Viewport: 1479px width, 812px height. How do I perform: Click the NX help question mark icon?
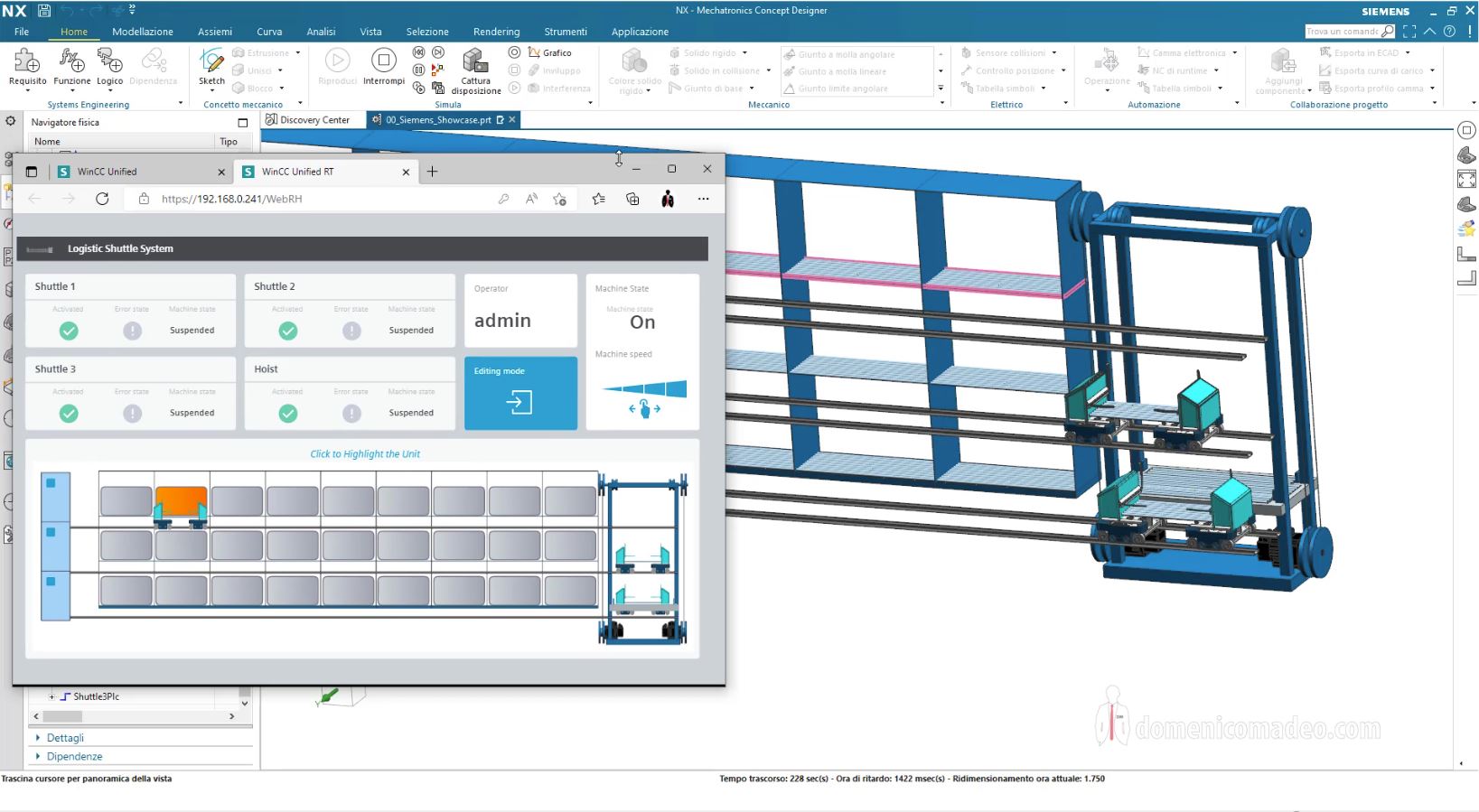pyautogui.click(x=1449, y=32)
